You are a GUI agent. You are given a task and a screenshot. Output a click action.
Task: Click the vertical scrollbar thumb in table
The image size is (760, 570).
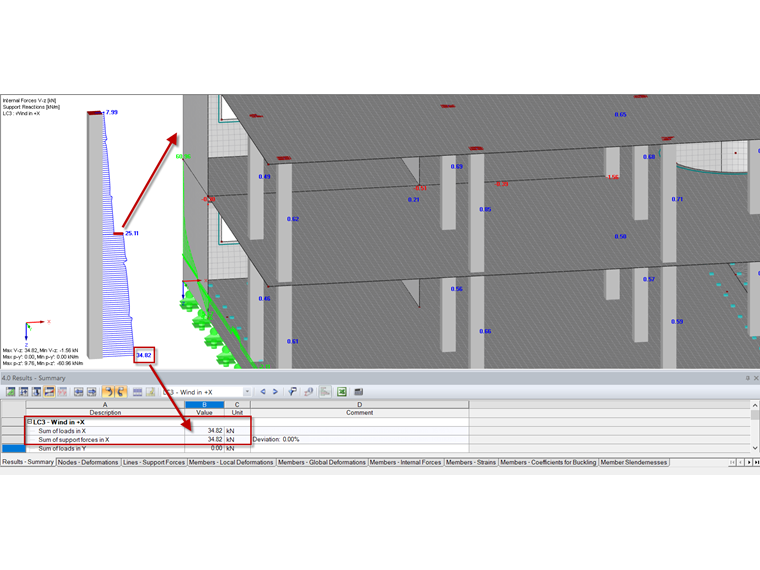(x=755, y=415)
